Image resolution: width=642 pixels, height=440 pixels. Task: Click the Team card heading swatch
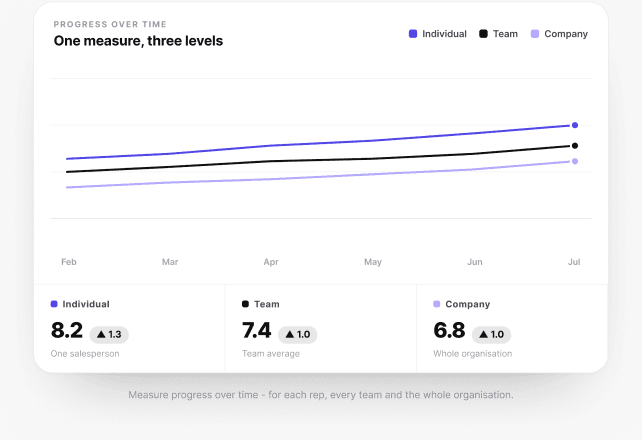(245, 304)
